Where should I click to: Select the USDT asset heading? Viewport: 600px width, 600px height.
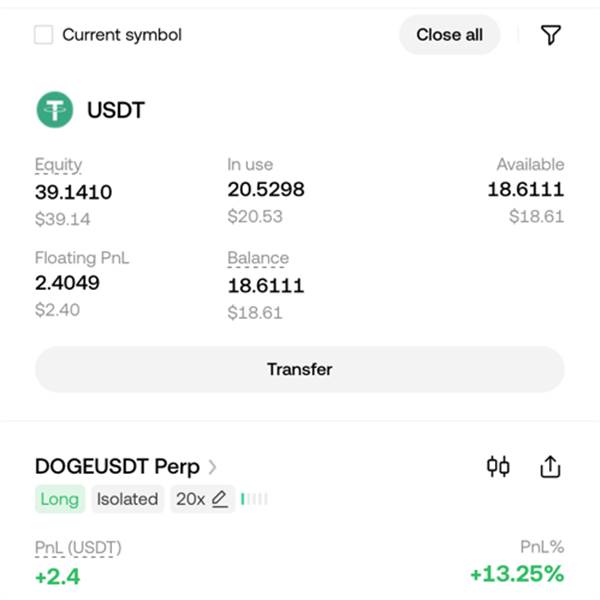116,110
